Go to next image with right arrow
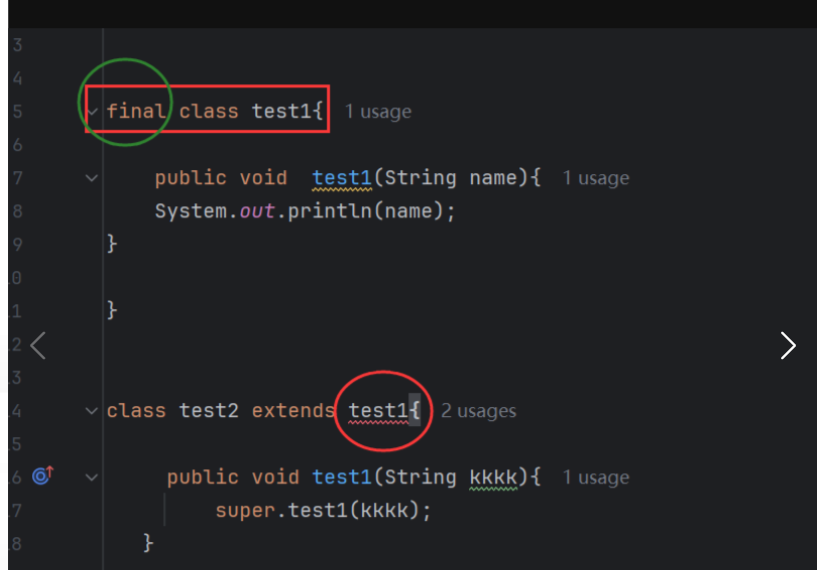The width and height of the screenshot is (817, 570). 788,346
